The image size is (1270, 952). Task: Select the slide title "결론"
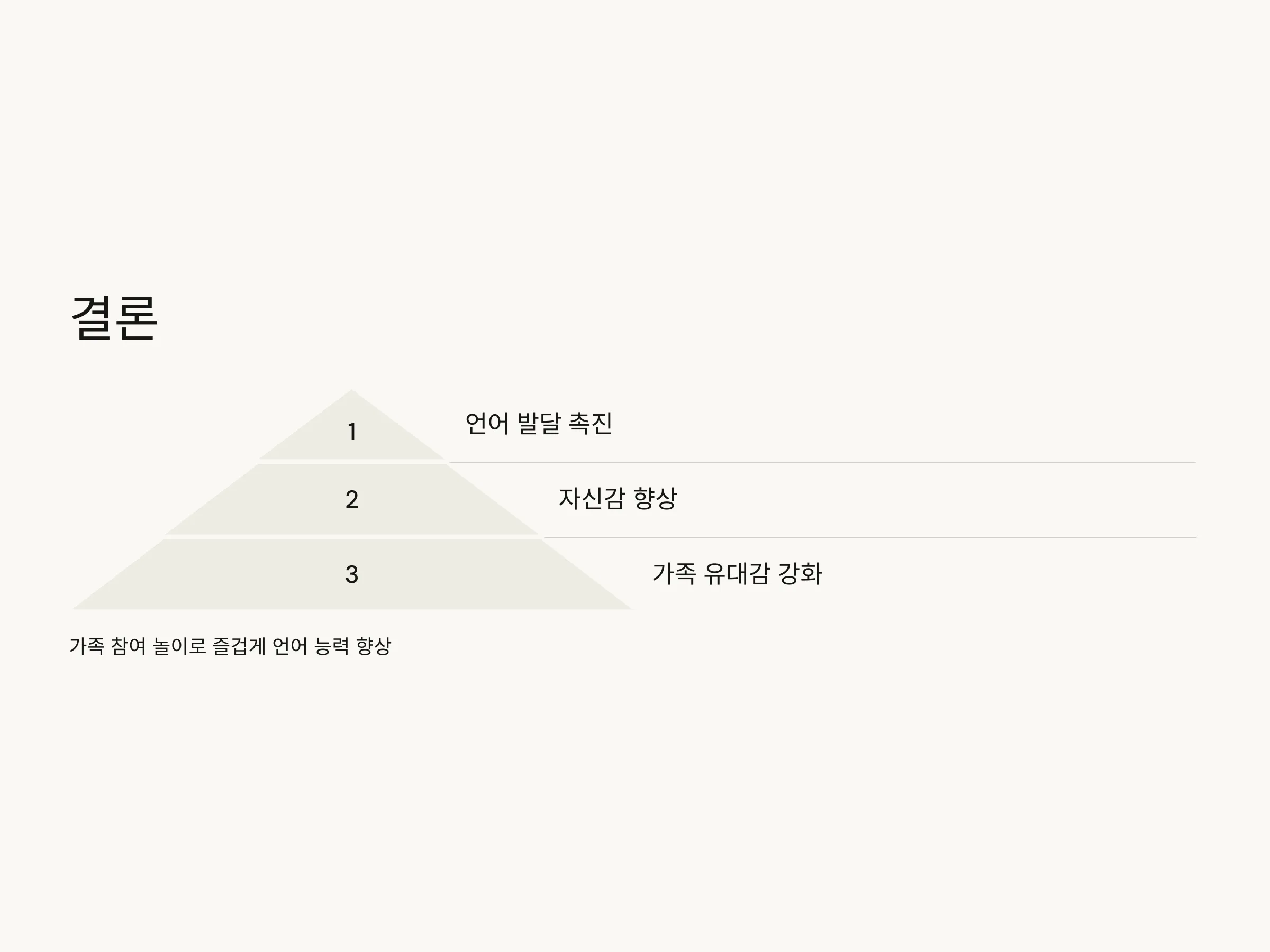[114, 318]
